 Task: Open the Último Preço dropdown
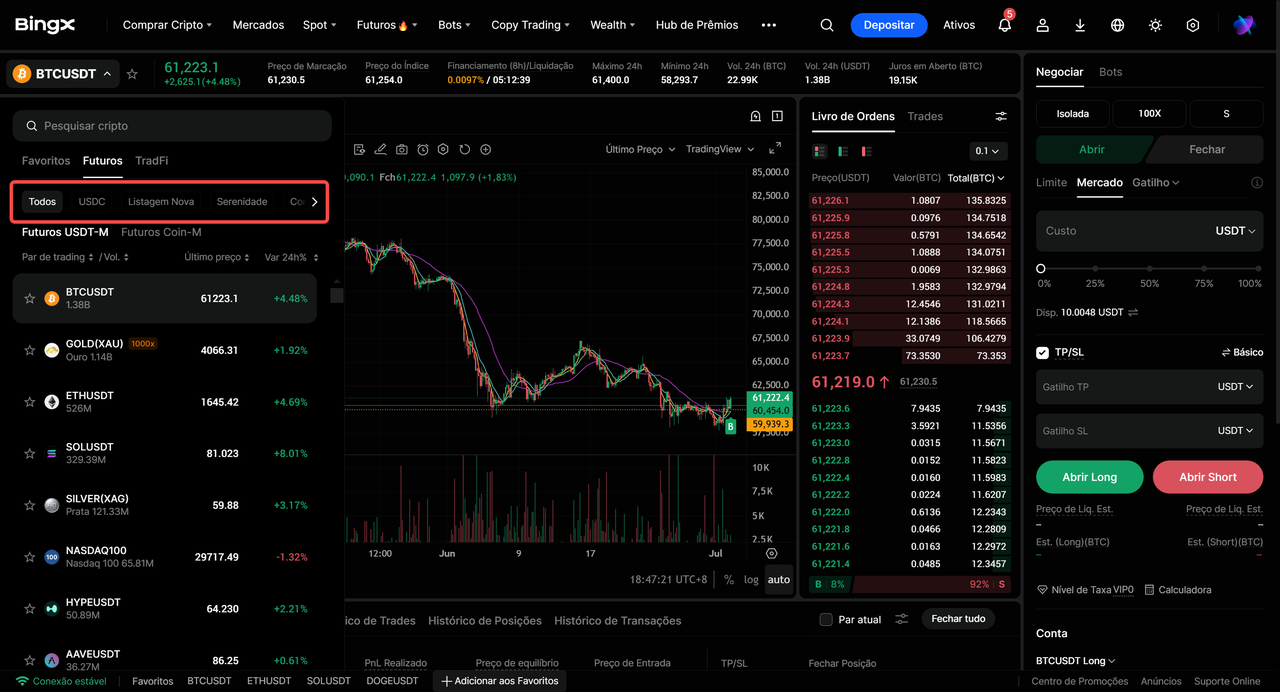(640, 149)
